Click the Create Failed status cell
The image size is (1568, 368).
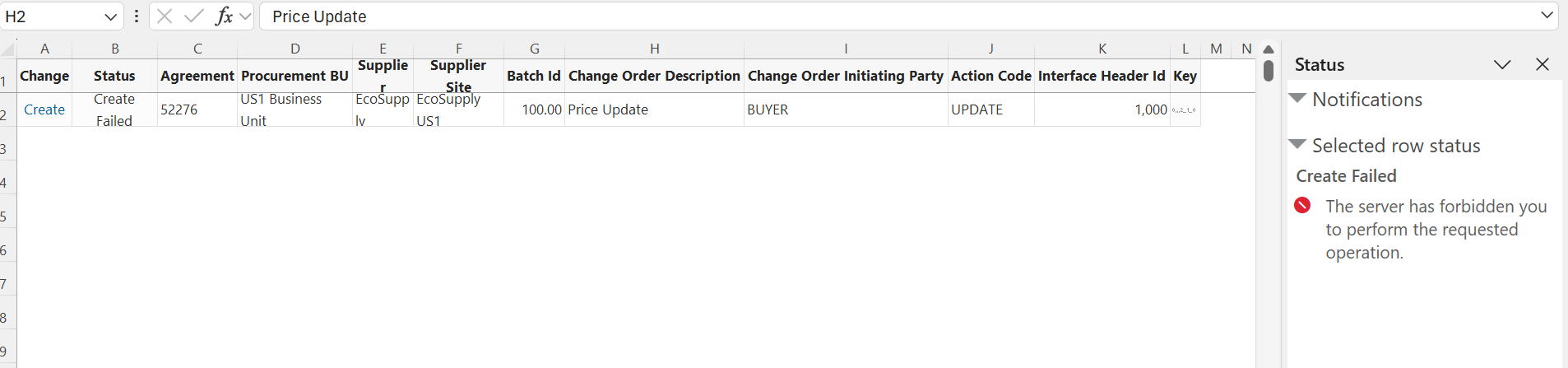point(114,109)
